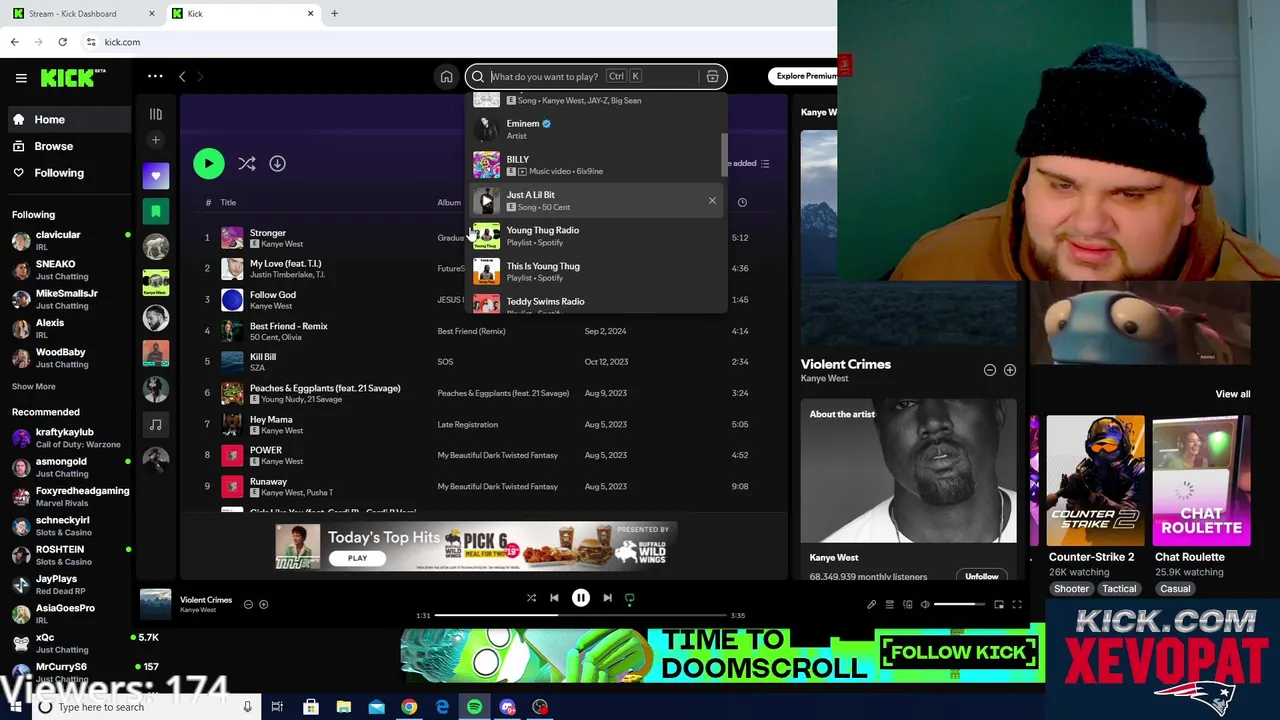Open Your Library icon in Spotify sidebar
Screen dimensions: 1280x720
[x=155, y=114]
